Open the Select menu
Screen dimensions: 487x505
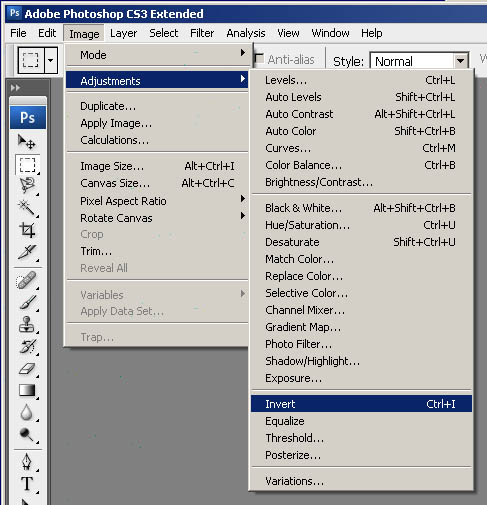tap(164, 33)
